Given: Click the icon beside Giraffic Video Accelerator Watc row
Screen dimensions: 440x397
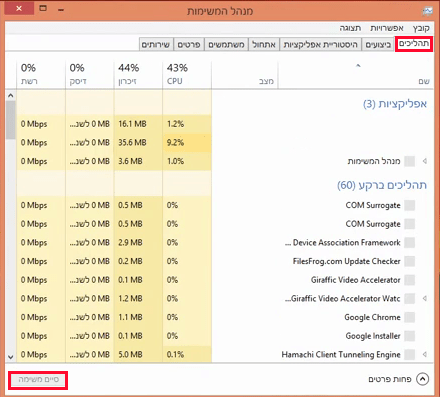Looking at the screenshot, I should (409, 298).
